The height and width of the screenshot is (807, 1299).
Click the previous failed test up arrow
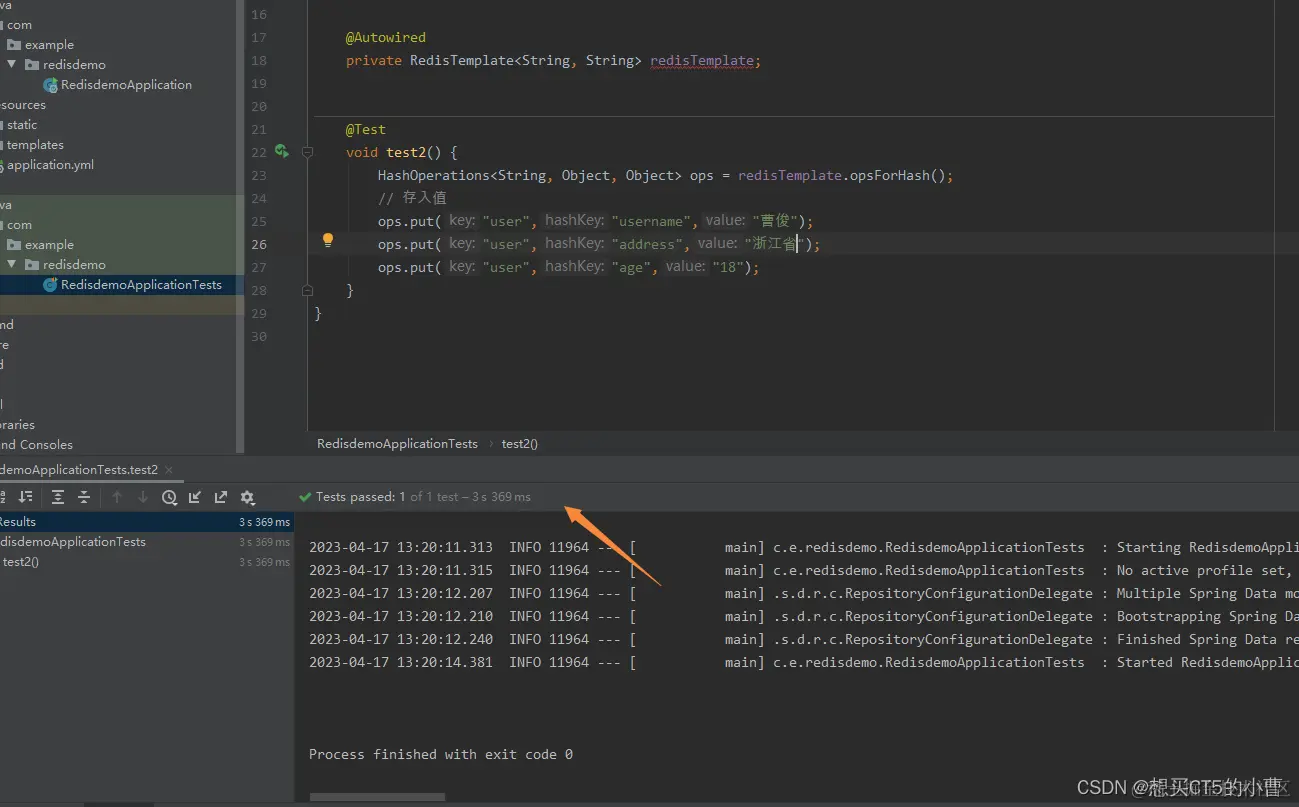point(117,497)
